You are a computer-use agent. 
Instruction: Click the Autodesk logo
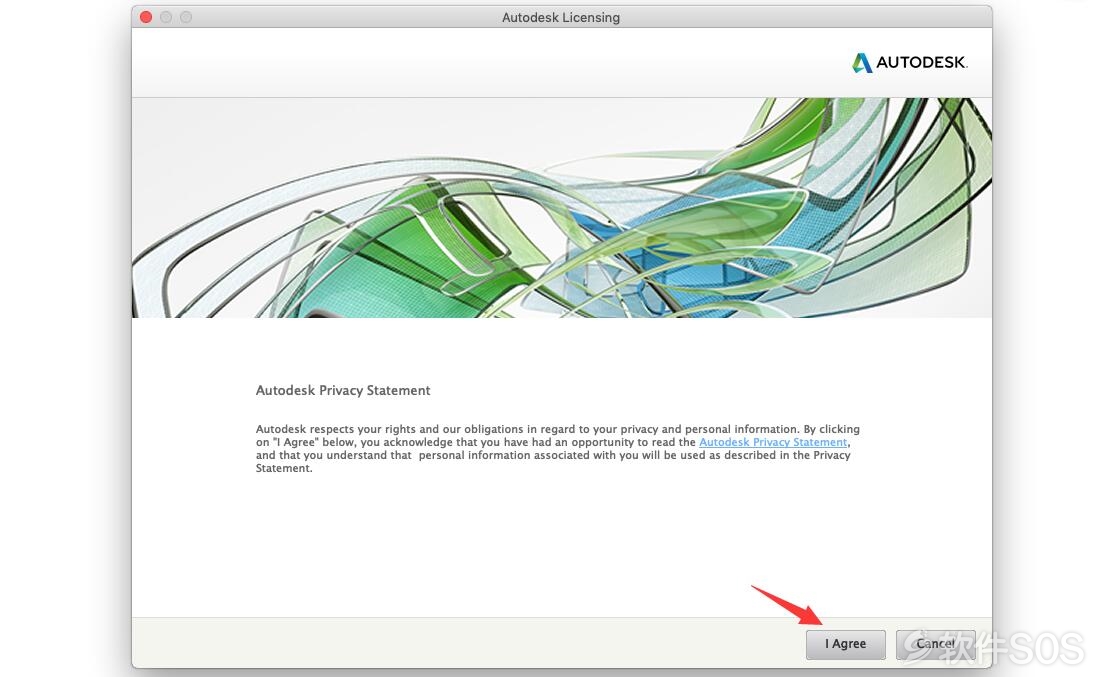point(909,63)
